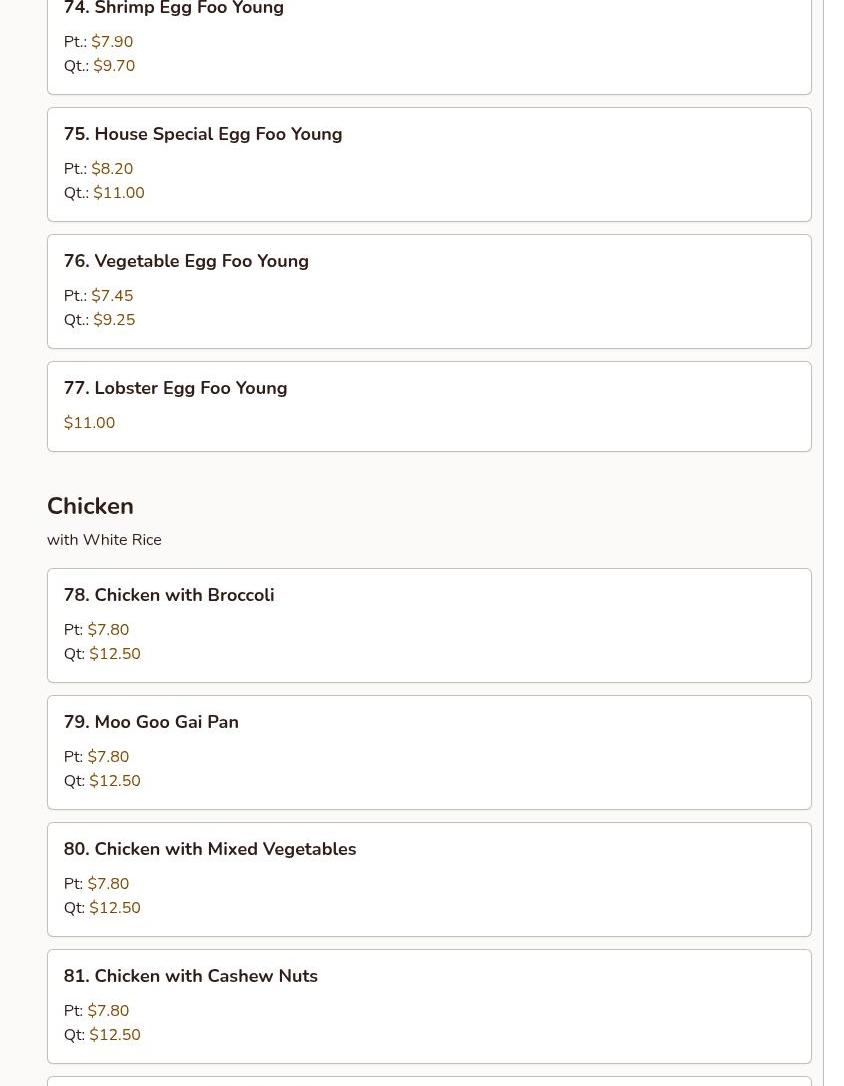Pick the $12.50 quart of Chicken with Cashew Nuts

coord(115,1035)
